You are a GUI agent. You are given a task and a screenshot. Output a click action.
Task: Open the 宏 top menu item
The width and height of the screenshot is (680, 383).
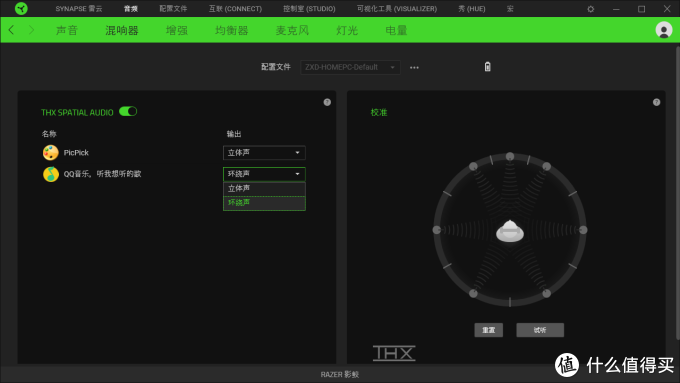[510, 9]
